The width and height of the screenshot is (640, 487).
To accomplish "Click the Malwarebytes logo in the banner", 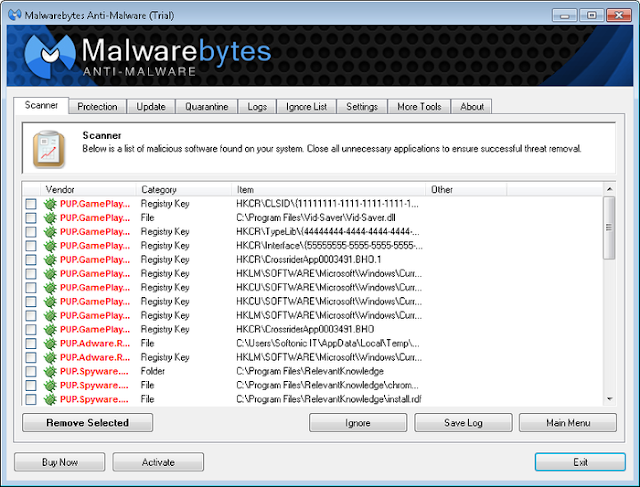I will pos(50,56).
